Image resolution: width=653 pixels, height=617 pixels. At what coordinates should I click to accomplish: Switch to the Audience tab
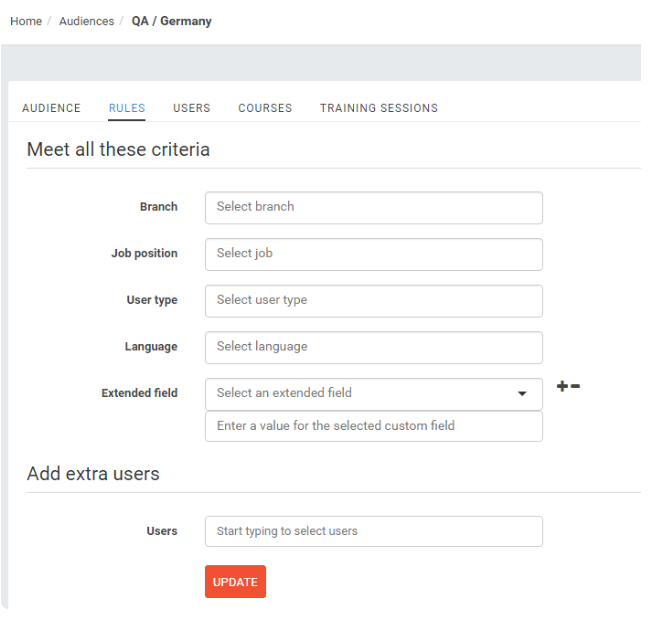51,108
